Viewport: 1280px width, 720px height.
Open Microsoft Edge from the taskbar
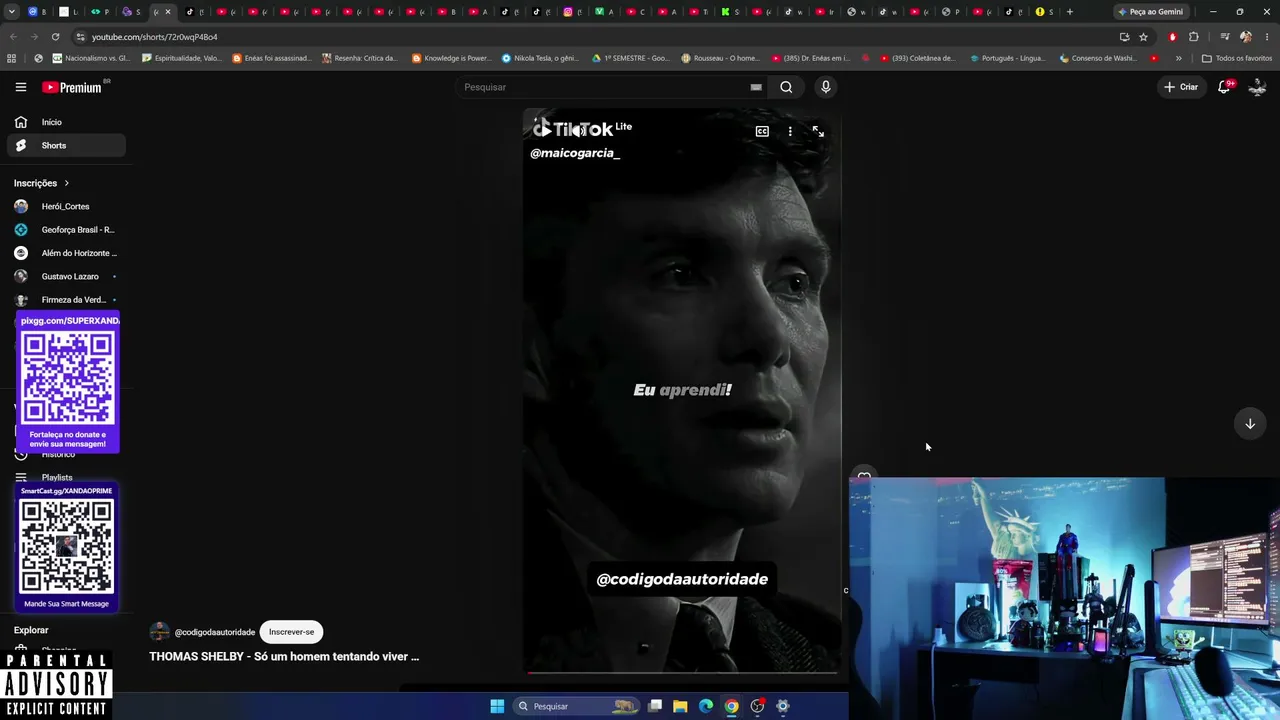(706, 706)
